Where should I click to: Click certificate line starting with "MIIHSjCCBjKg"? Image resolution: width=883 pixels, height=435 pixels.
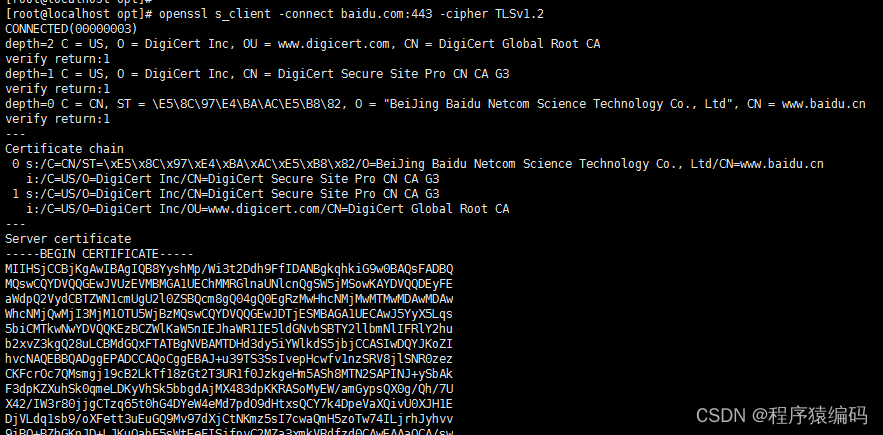point(229,269)
